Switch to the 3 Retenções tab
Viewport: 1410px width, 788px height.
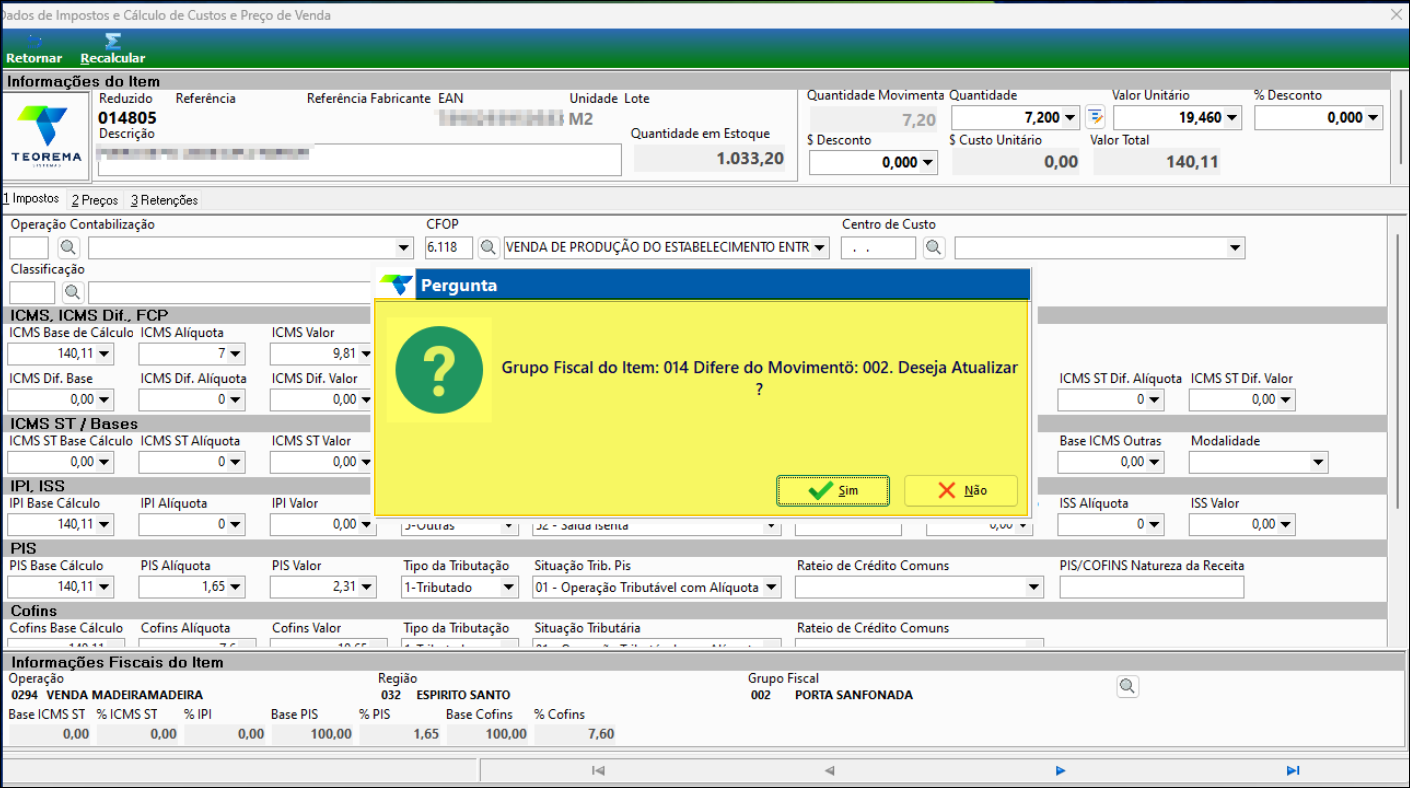pyautogui.click(x=164, y=200)
